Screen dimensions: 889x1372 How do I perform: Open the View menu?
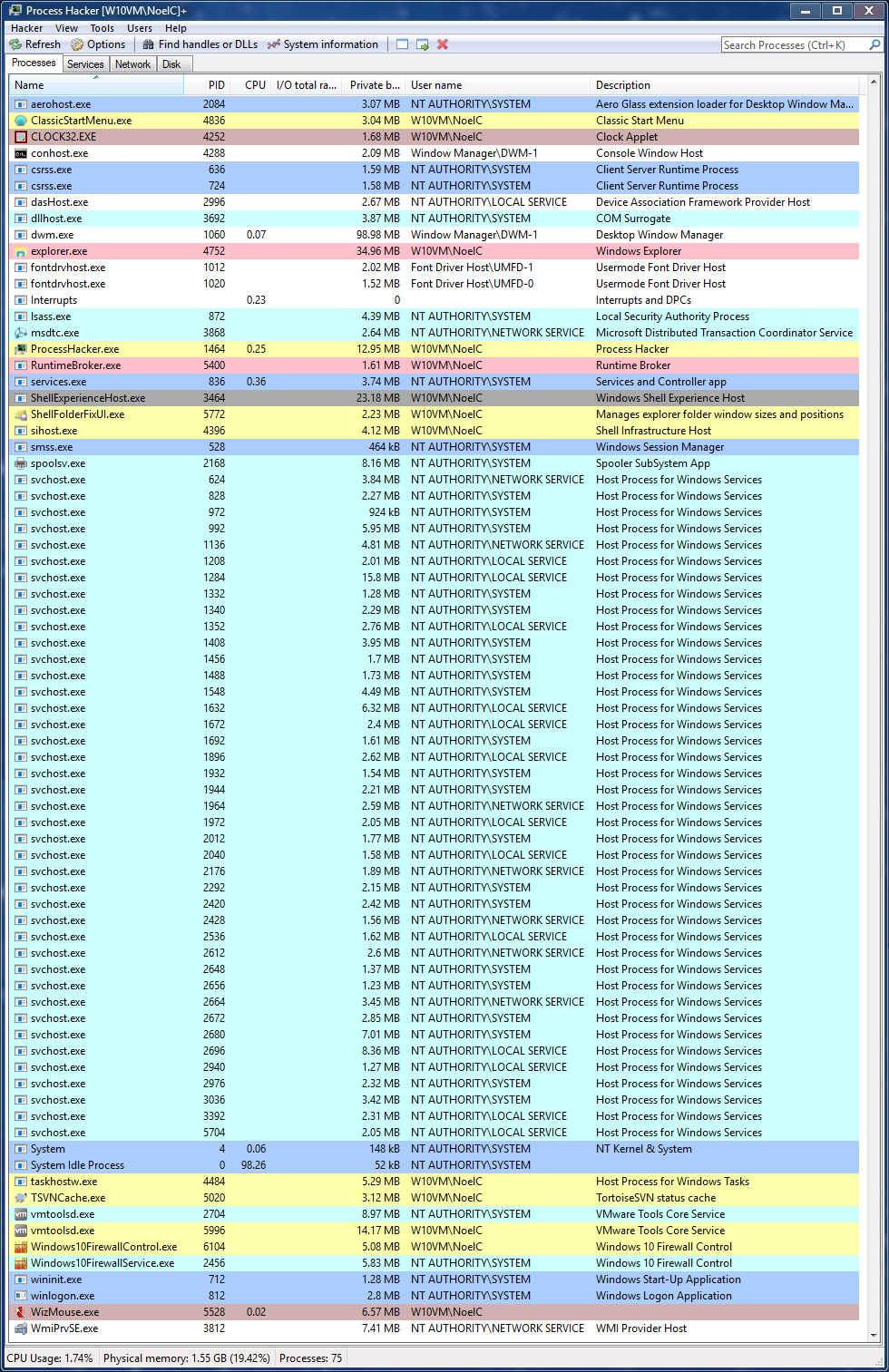(x=66, y=28)
